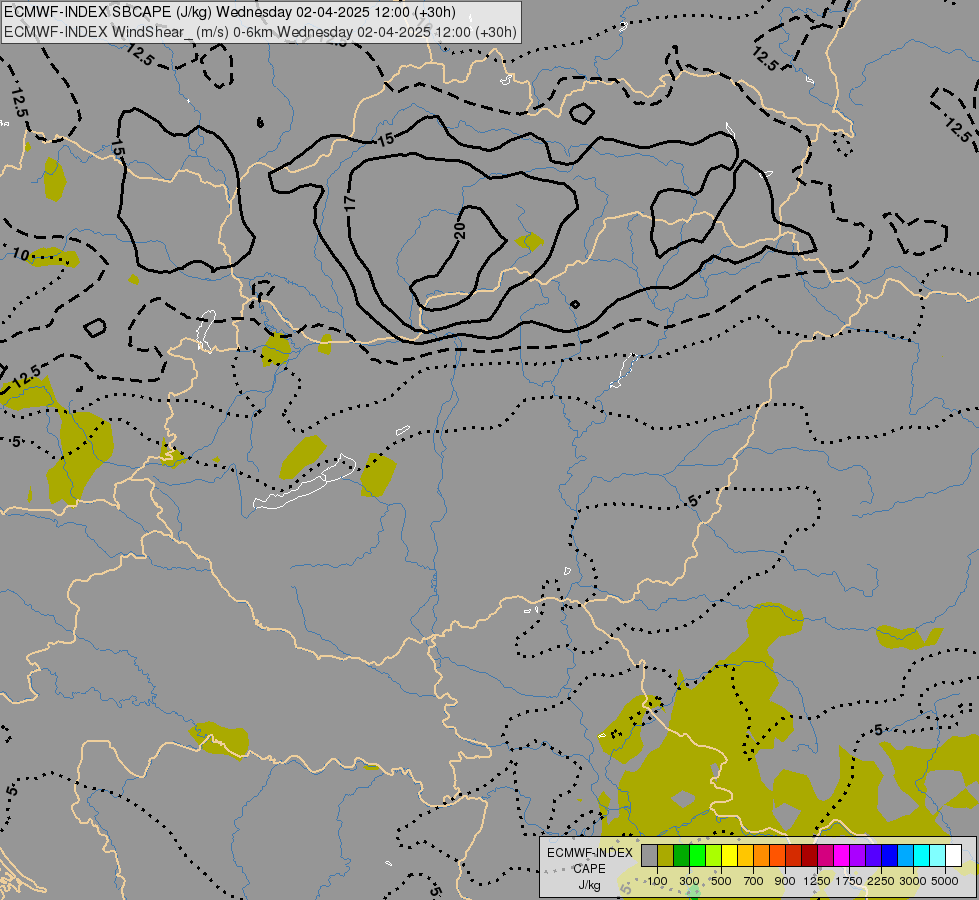Click the pink-crimson 1250 J/kg swatch
979x900 pixels.
pos(825,856)
